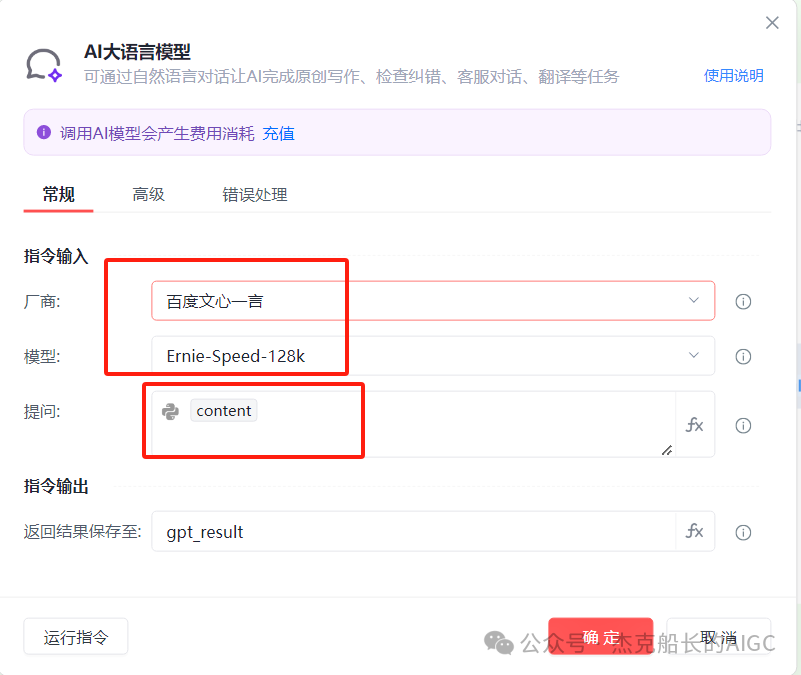The width and height of the screenshot is (801, 675).
Task: Click the gpt_result output field
Action: click(413, 531)
